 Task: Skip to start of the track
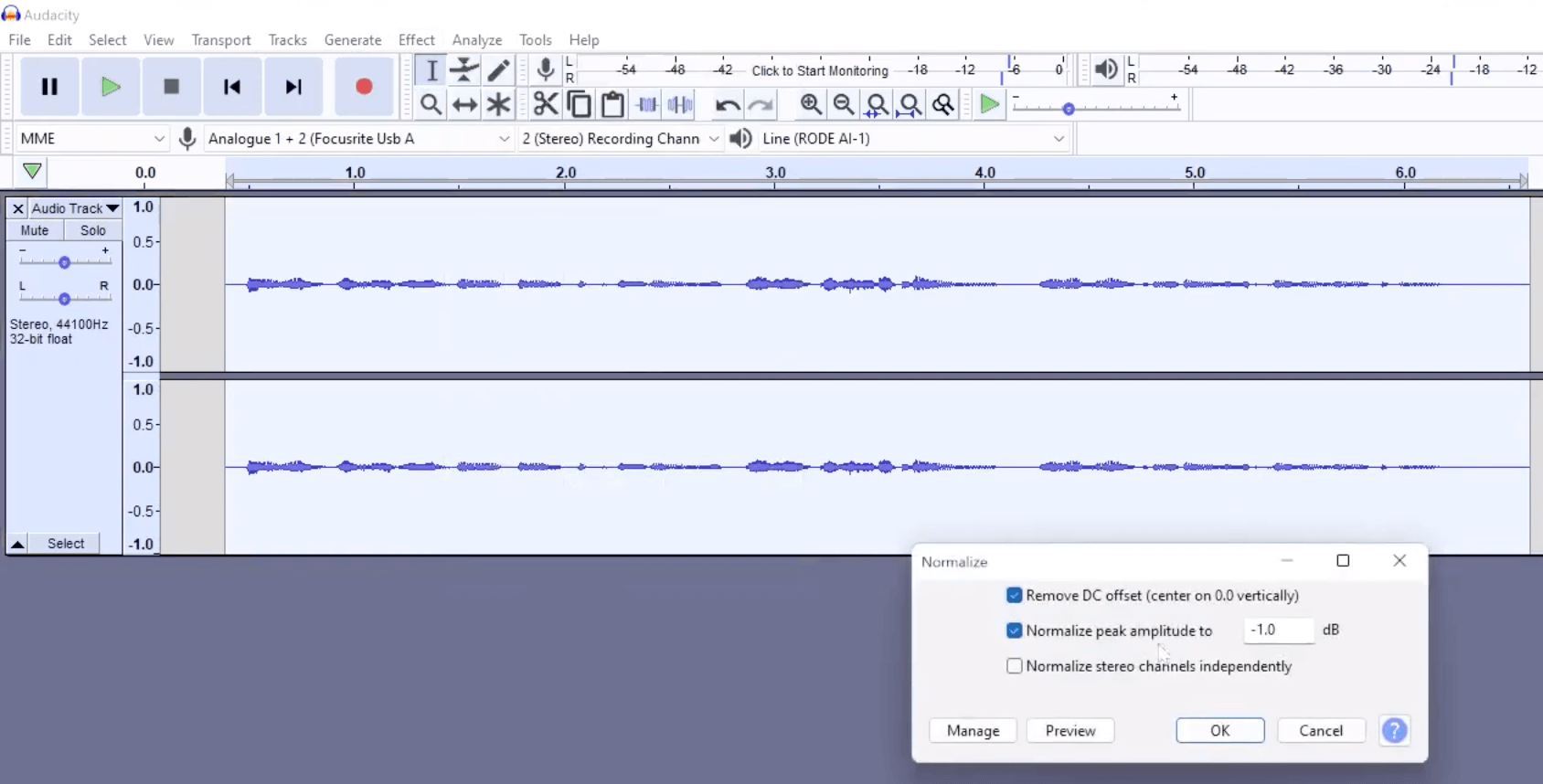tap(232, 87)
